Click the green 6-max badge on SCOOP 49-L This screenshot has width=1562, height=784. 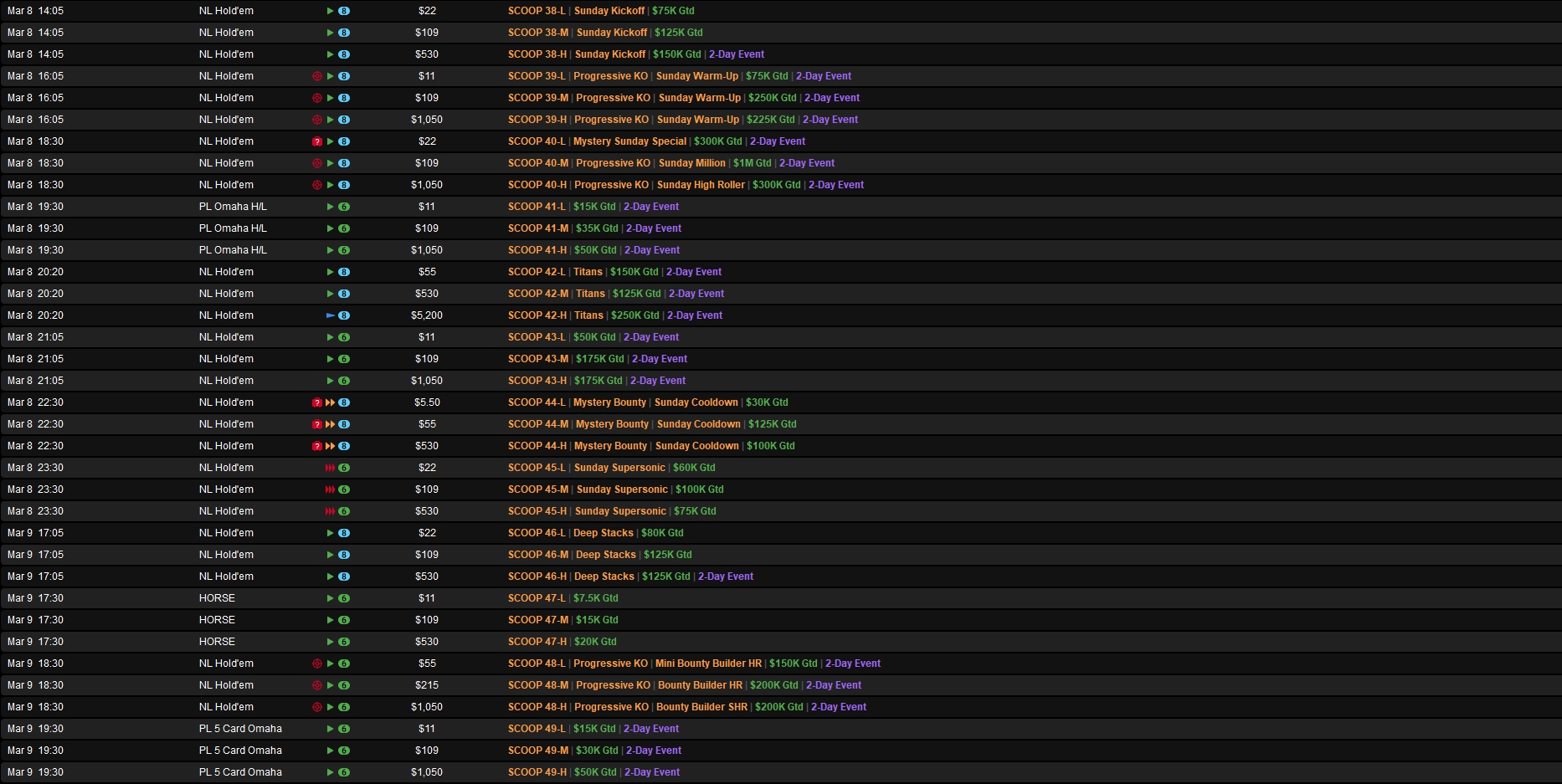click(344, 729)
